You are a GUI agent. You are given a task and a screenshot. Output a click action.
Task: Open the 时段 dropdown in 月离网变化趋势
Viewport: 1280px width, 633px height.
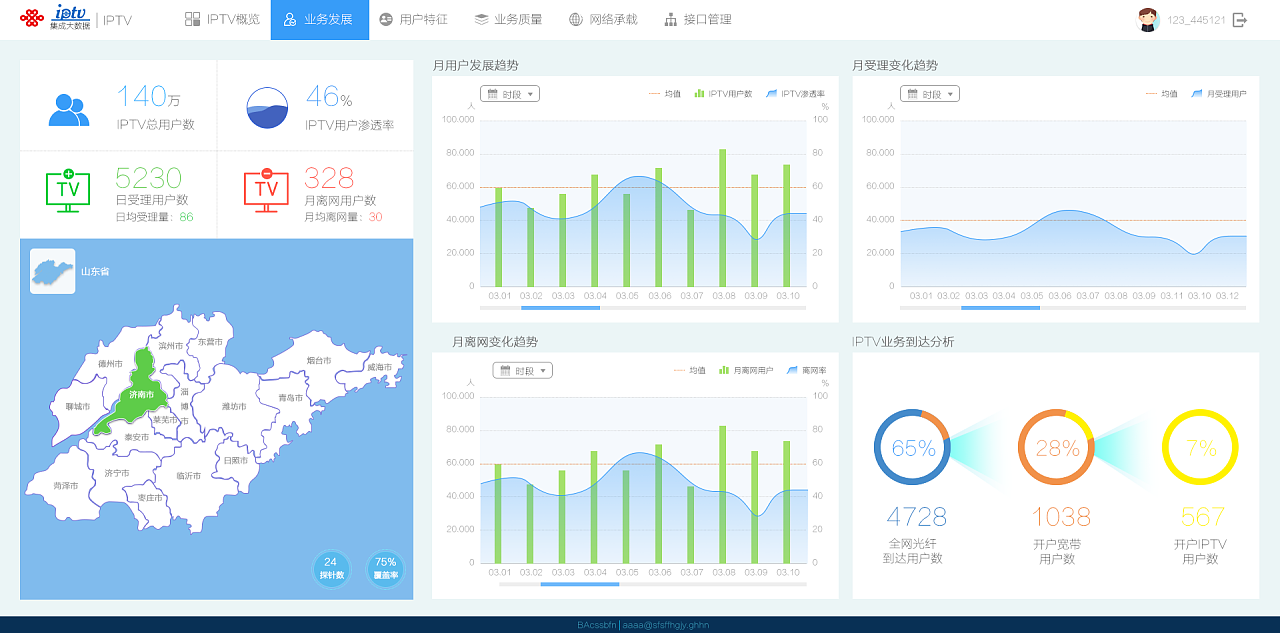[x=521, y=369]
